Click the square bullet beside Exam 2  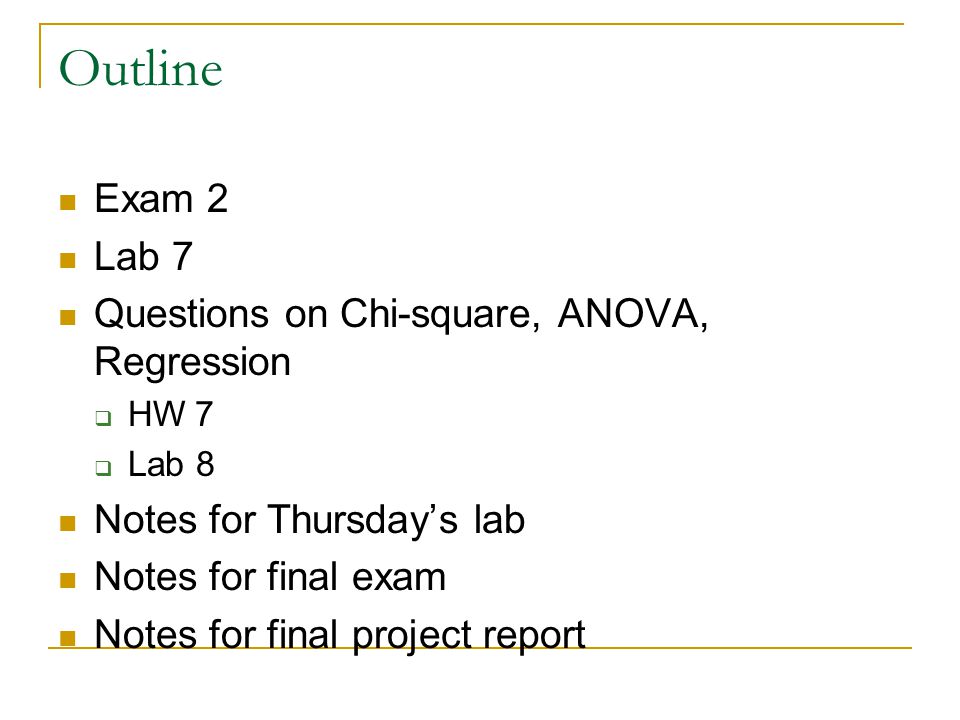coord(68,203)
